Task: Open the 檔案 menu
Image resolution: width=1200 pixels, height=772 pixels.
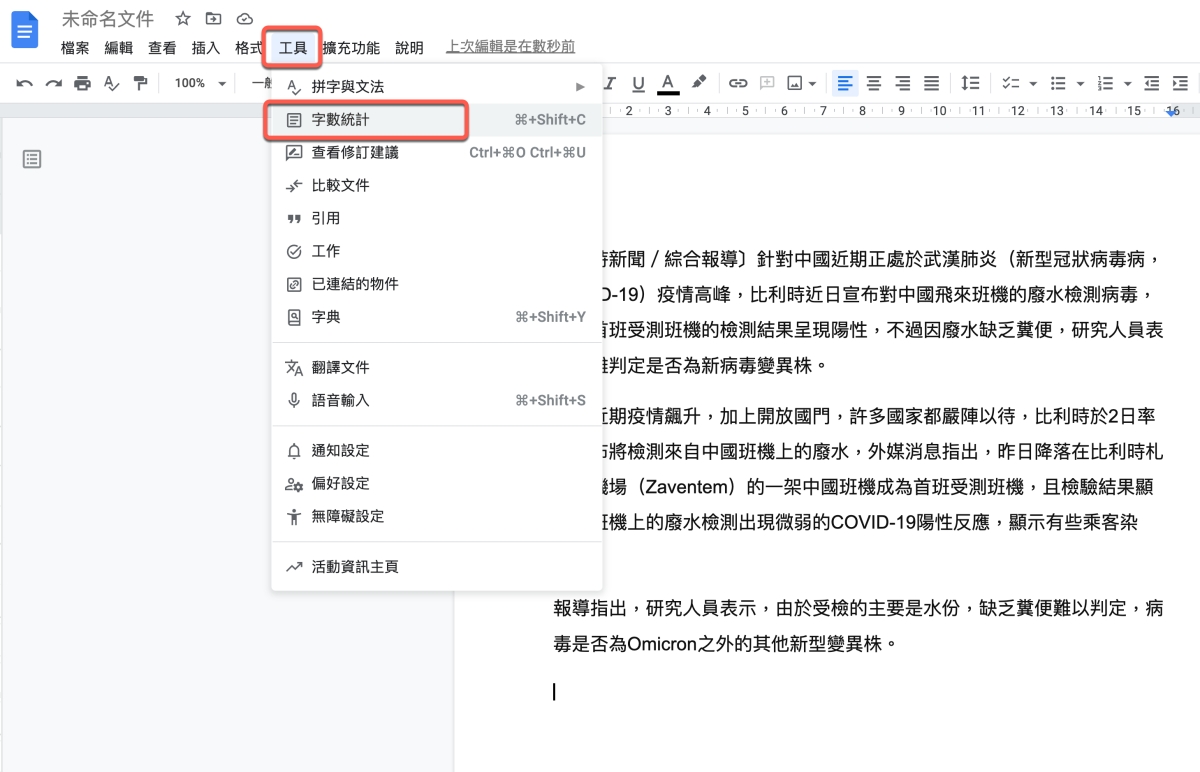Action: [75, 48]
